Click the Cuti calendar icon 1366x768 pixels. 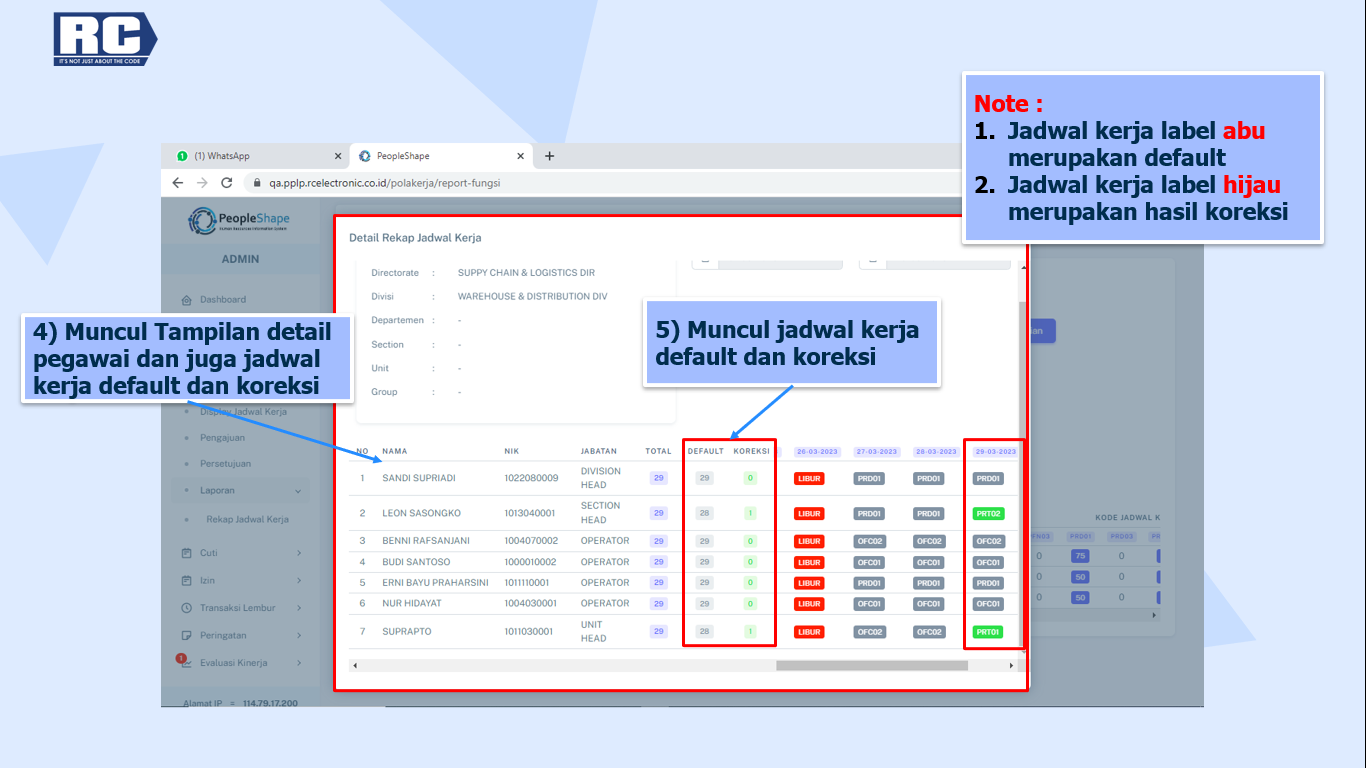(x=186, y=553)
